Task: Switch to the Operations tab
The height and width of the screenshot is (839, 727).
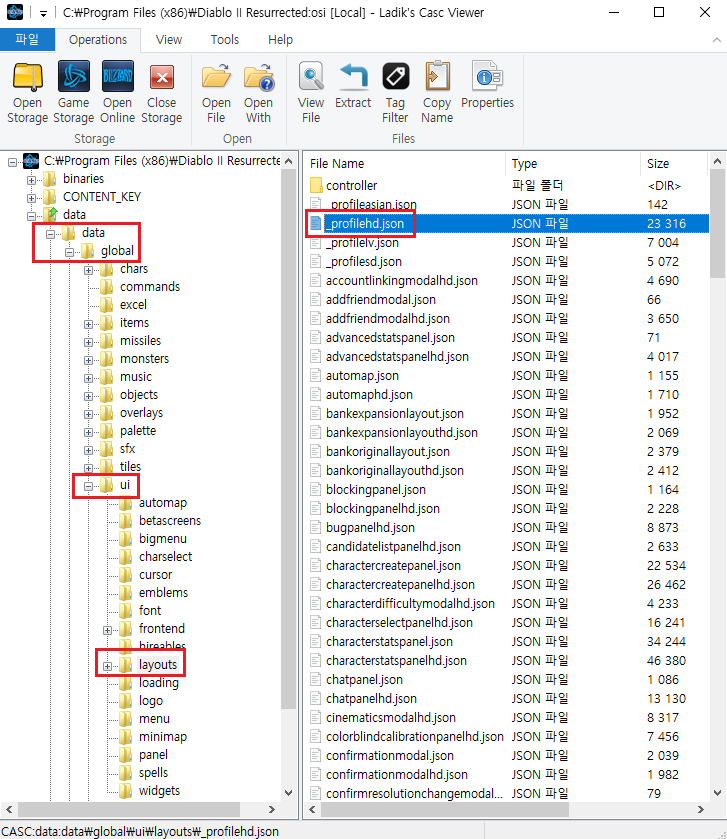Action: coord(98,40)
